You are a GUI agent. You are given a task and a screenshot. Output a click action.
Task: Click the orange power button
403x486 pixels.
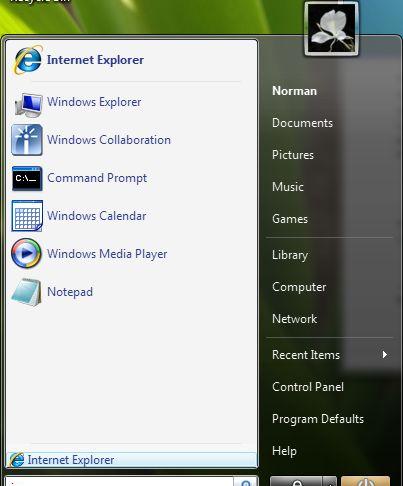click(365, 481)
